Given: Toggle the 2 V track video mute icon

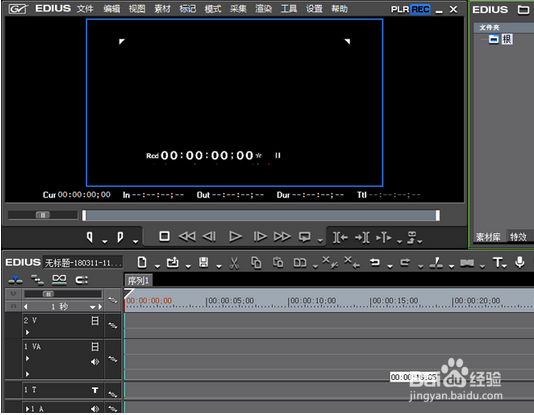Looking at the screenshot, I should [x=95, y=321].
